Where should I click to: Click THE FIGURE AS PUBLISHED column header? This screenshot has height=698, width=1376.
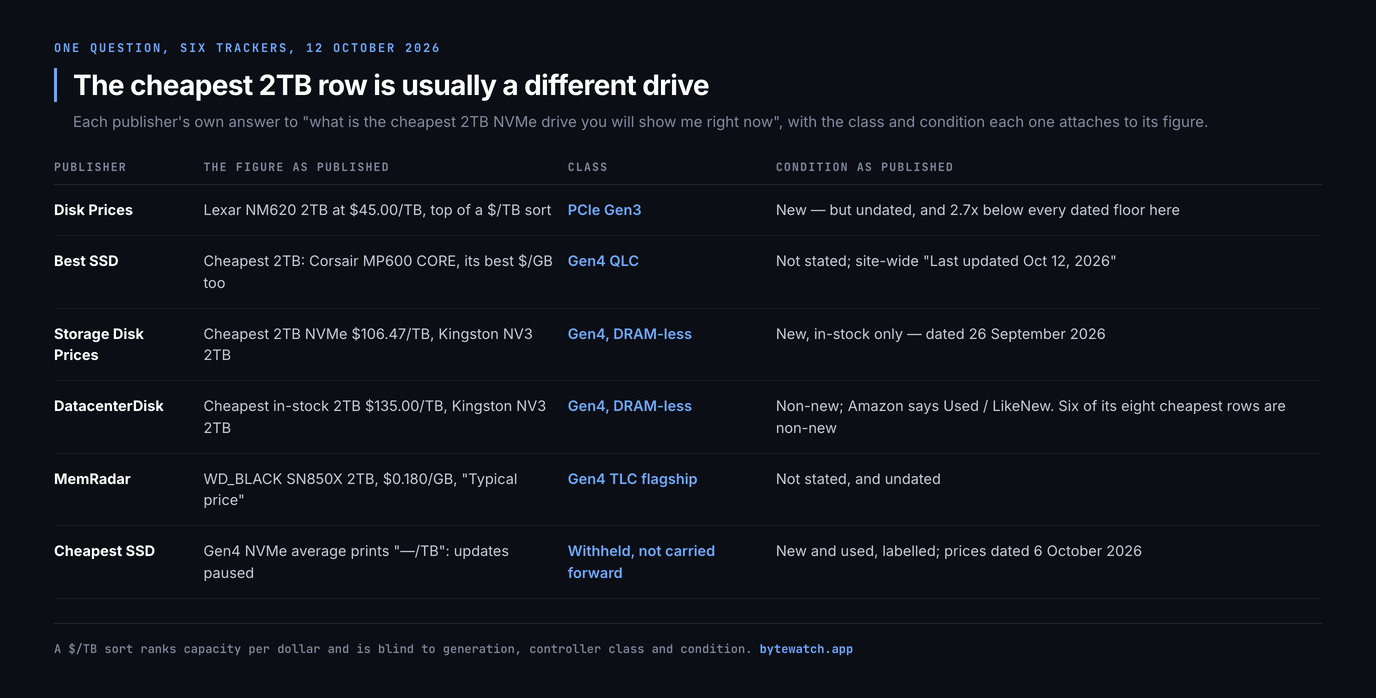(x=296, y=167)
